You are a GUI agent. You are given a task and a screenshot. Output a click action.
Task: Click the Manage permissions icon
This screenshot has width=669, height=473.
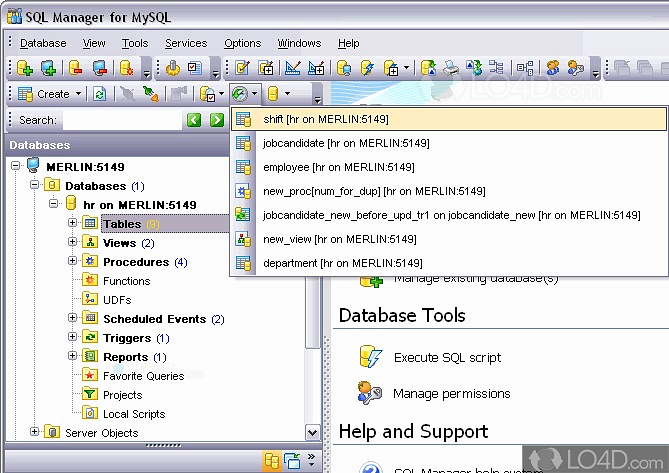(370, 393)
